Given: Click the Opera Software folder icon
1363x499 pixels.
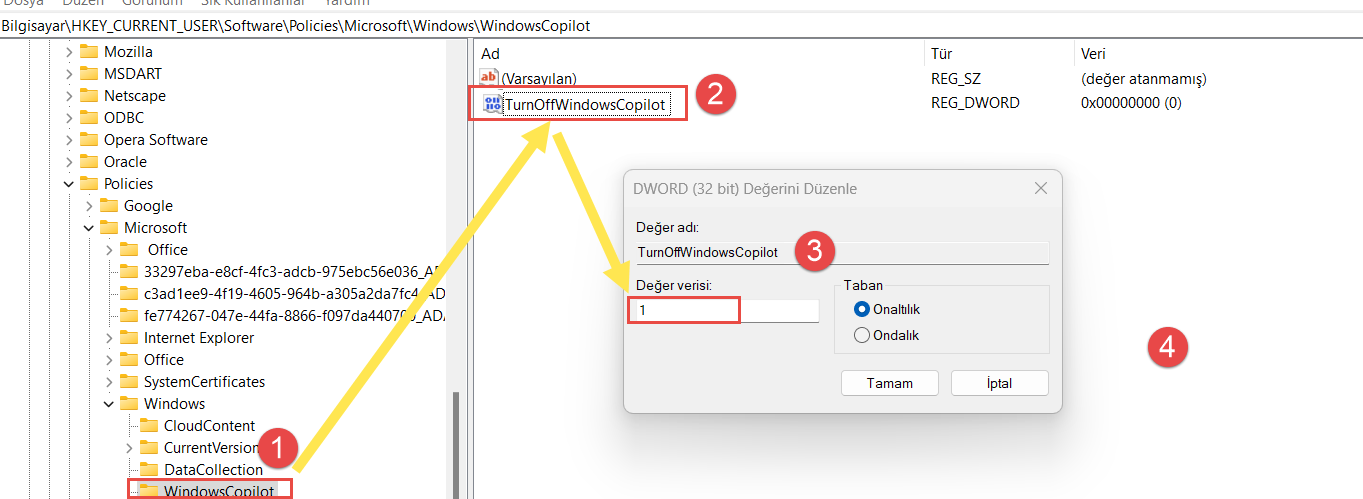Looking at the screenshot, I should coord(89,140).
